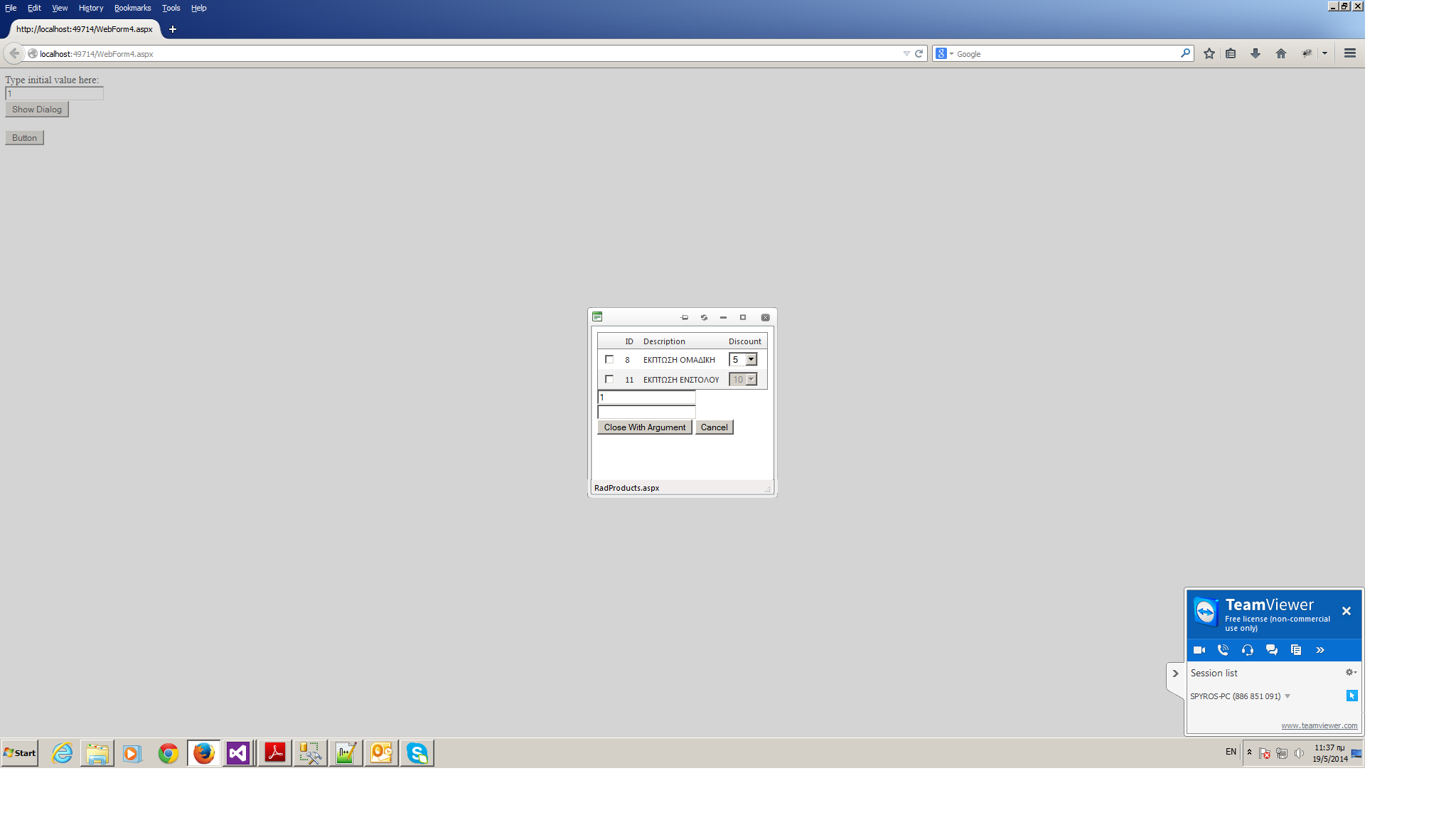
Task: Open TeamViewer chat bubbles icon
Action: coord(1272,650)
